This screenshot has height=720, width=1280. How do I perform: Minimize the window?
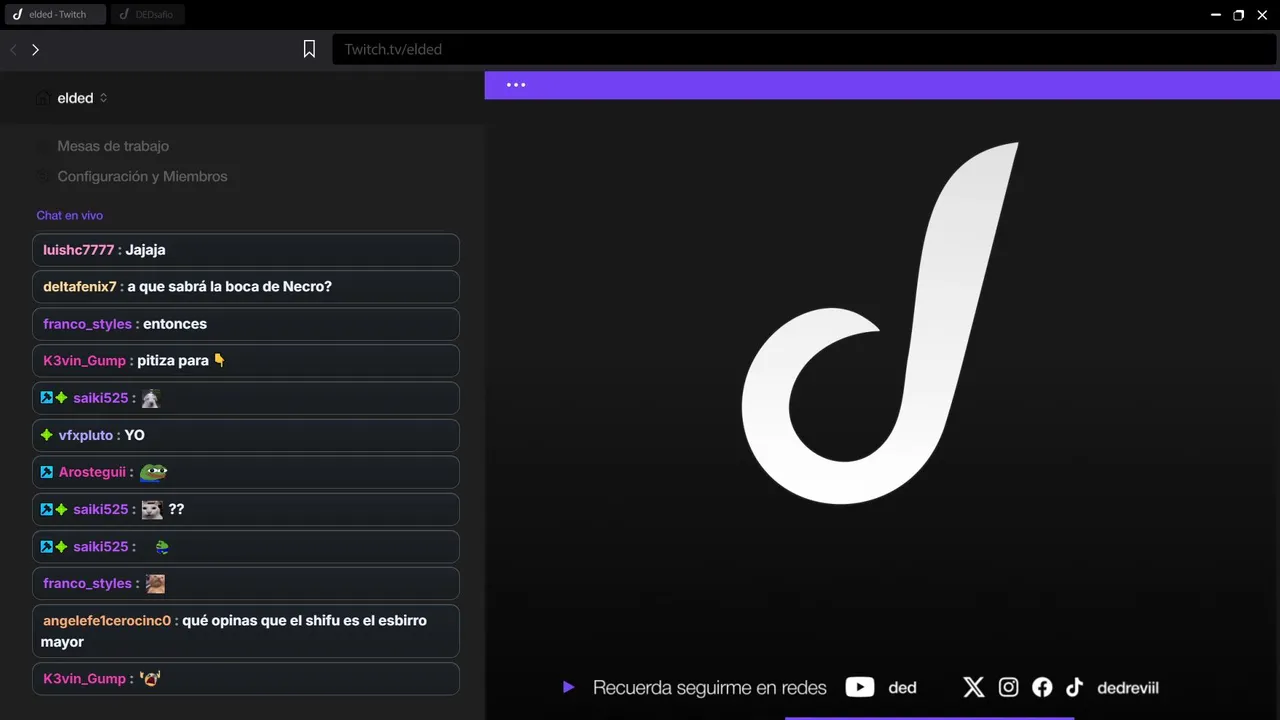pyautogui.click(x=1215, y=15)
